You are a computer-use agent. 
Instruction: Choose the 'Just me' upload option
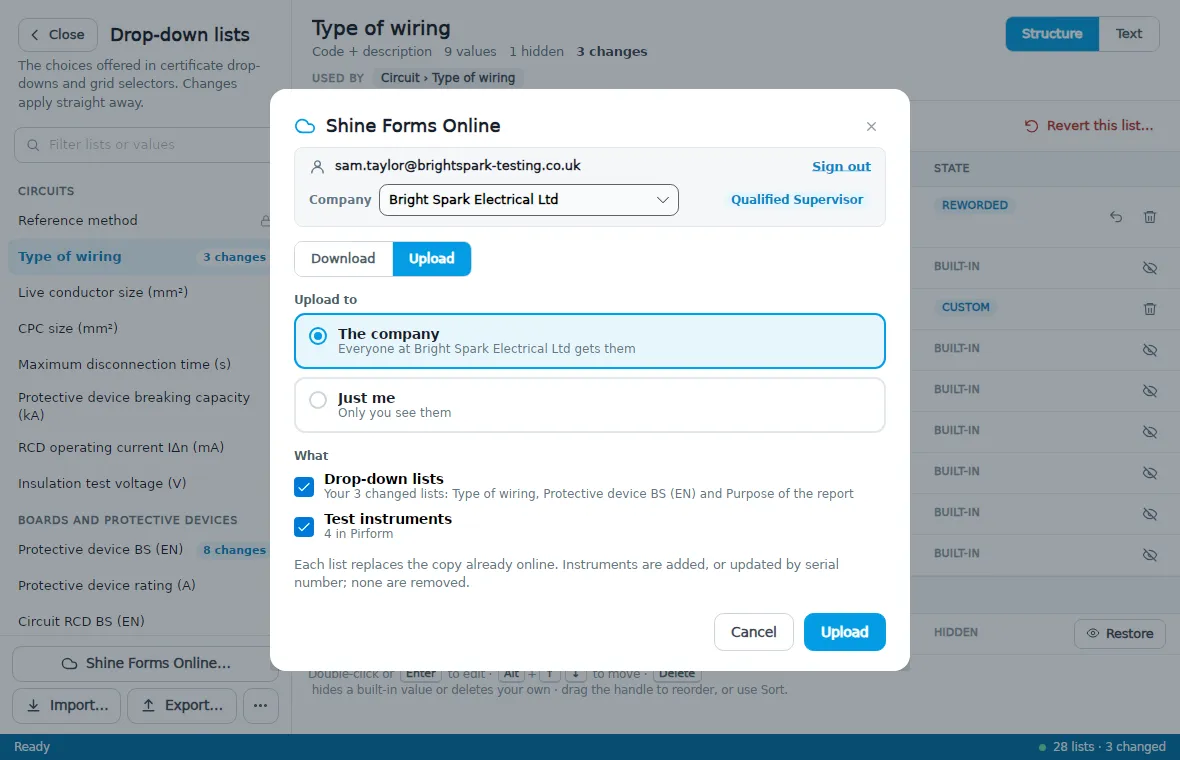coord(589,405)
